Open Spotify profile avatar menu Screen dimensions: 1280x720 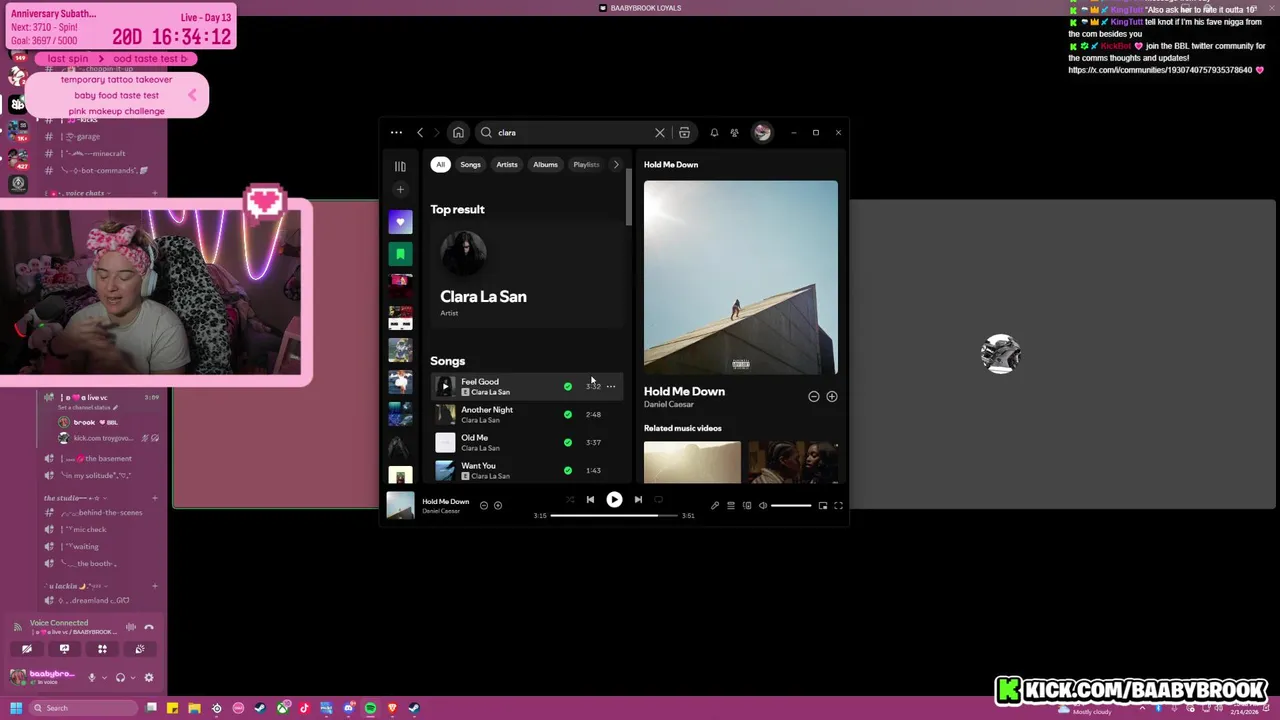[762, 132]
